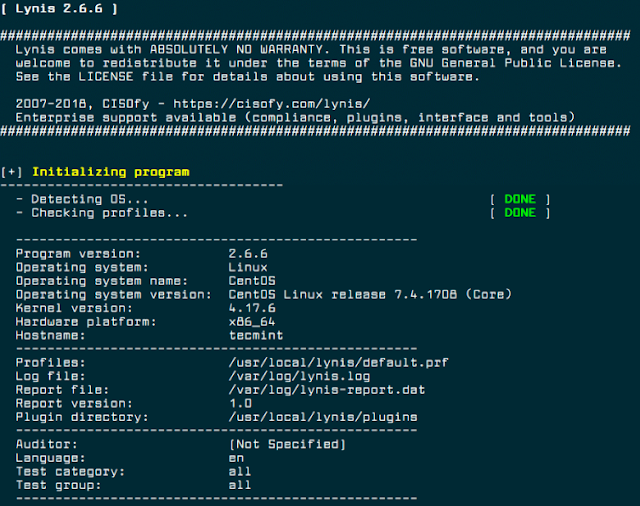Open the https://cisofy.com/lynis/ URL
This screenshot has width=640, height=506.
[x=271, y=104]
